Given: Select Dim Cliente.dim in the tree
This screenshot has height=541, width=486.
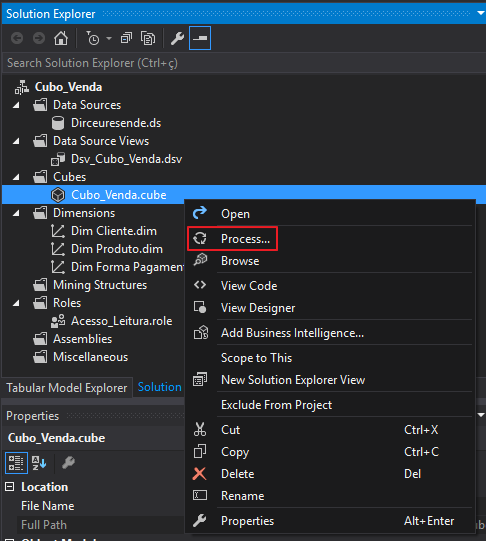Looking at the screenshot, I should (114, 231).
